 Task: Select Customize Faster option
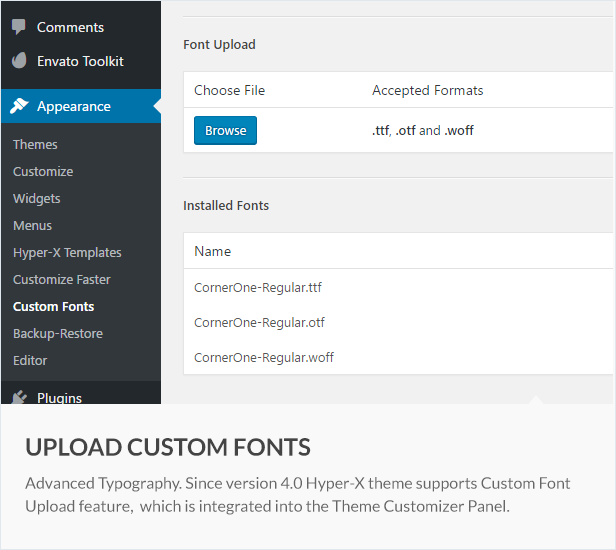[62, 280]
